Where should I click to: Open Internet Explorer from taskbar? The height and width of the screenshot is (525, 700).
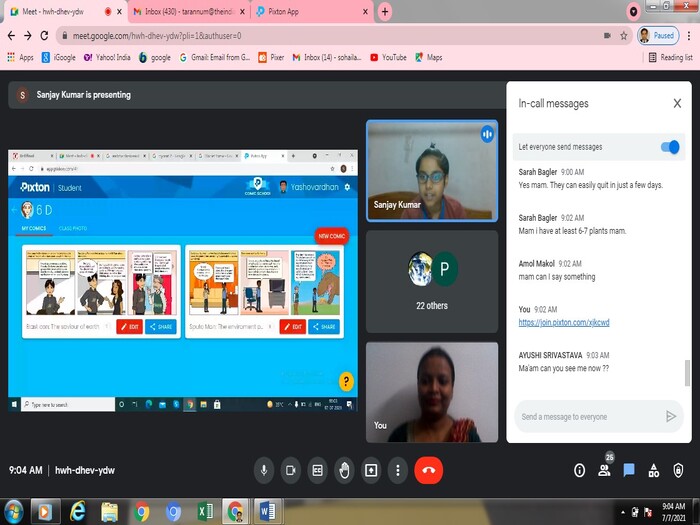[78, 511]
